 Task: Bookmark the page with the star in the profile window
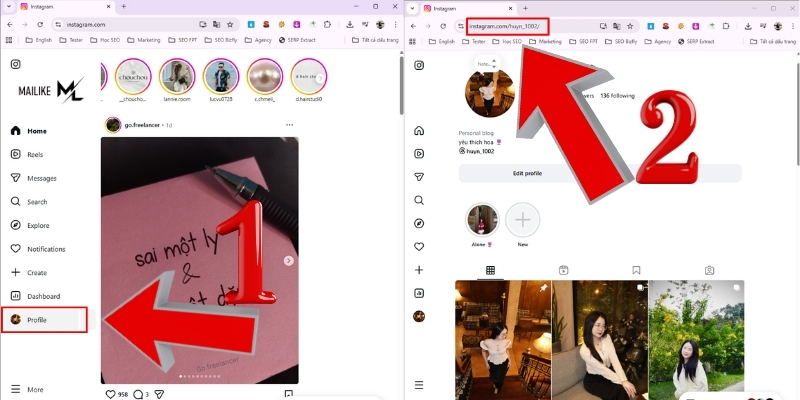(630, 26)
